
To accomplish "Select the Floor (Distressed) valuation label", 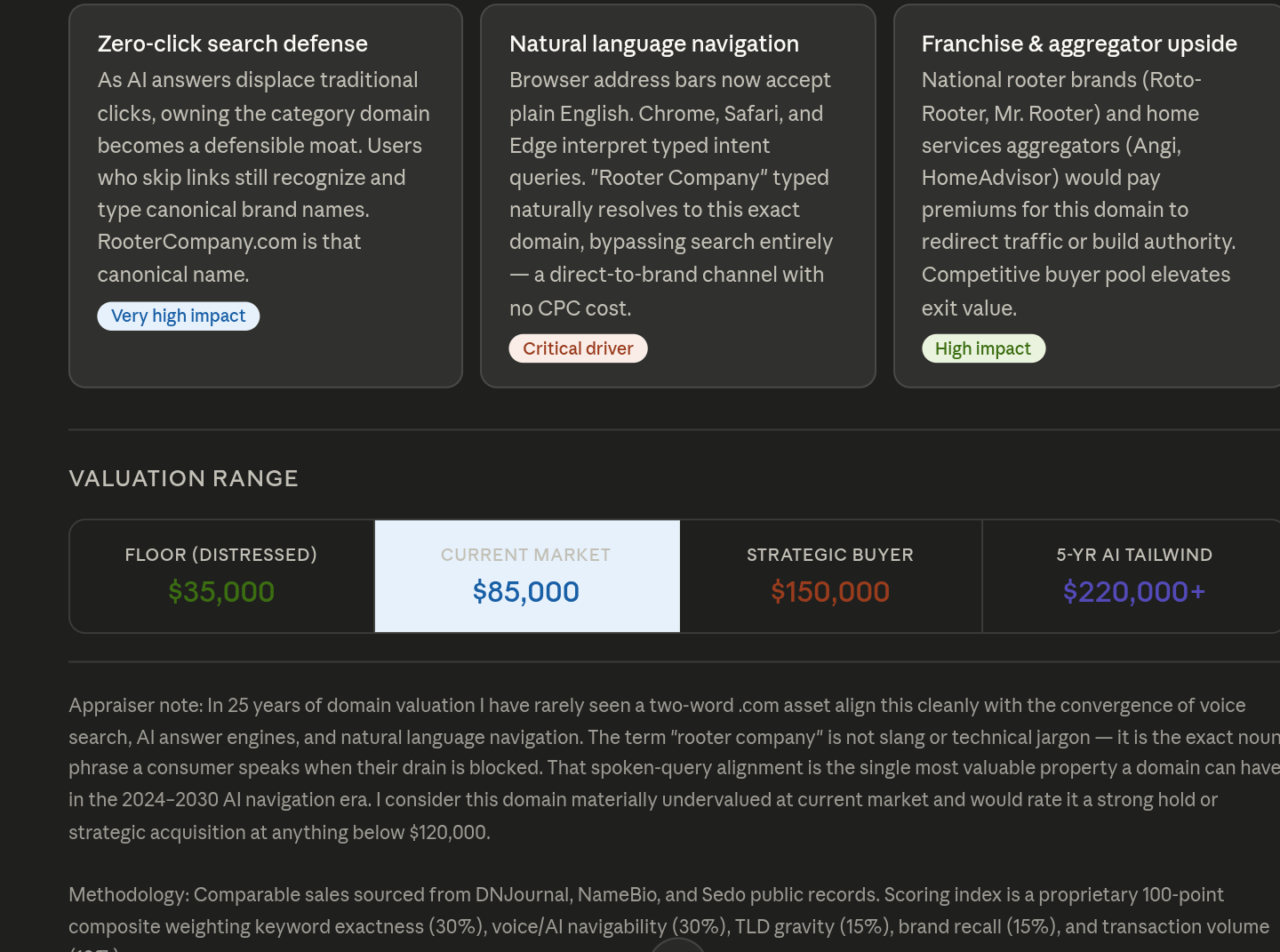I will [220, 555].
